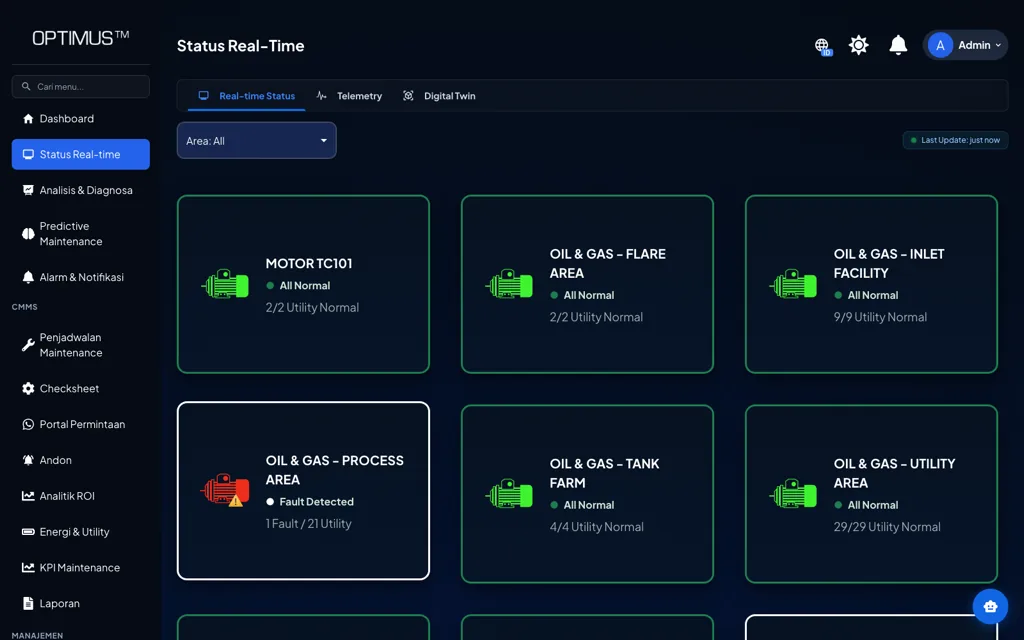Screen dimensions: 1024x640
Task: Open Andon menu item
Action: click(80, 460)
